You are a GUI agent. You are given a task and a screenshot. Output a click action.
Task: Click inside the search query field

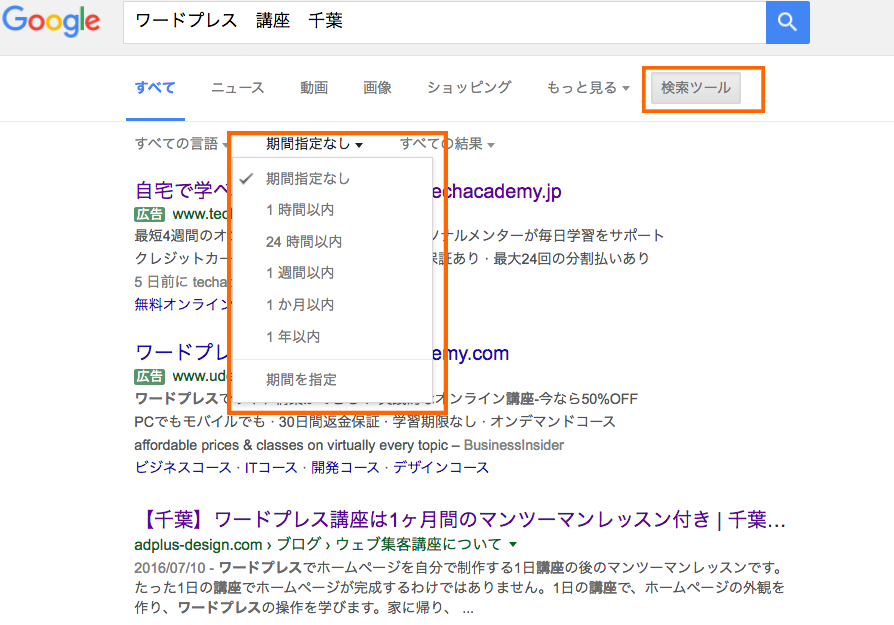click(445, 22)
